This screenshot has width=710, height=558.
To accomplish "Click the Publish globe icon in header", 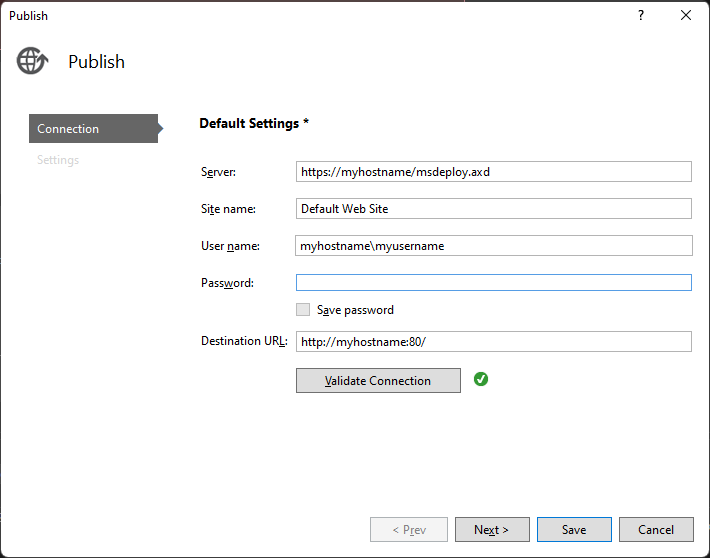I will [x=32, y=61].
